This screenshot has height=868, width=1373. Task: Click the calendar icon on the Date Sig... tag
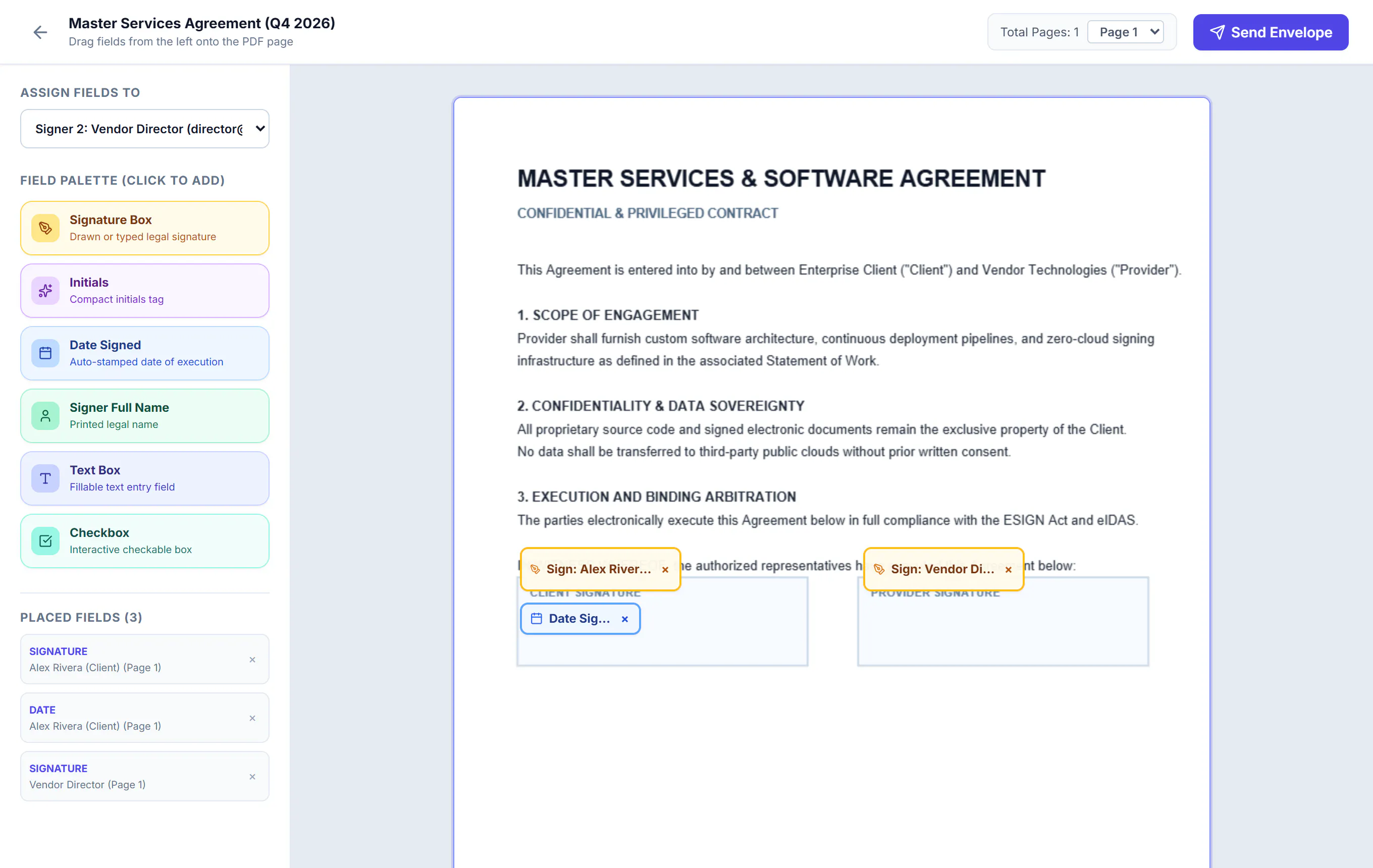pos(537,618)
